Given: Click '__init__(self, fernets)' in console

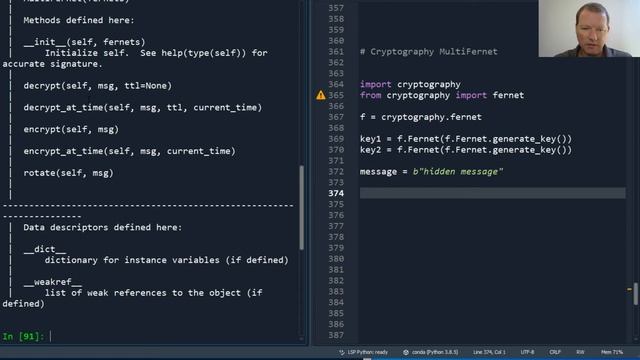Looking at the screenshot, I should coord(84,42).
